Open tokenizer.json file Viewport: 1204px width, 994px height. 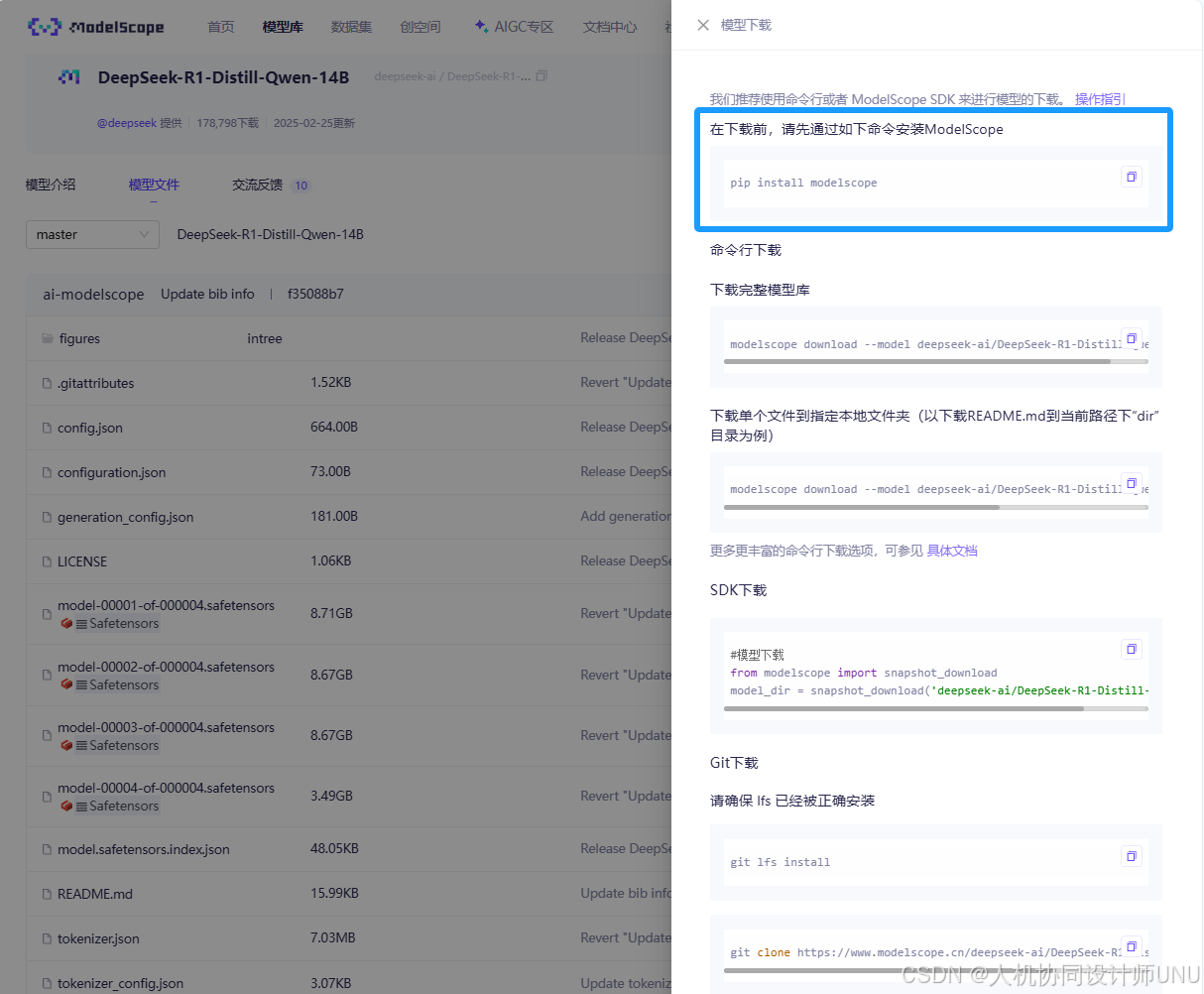[98, 938]
